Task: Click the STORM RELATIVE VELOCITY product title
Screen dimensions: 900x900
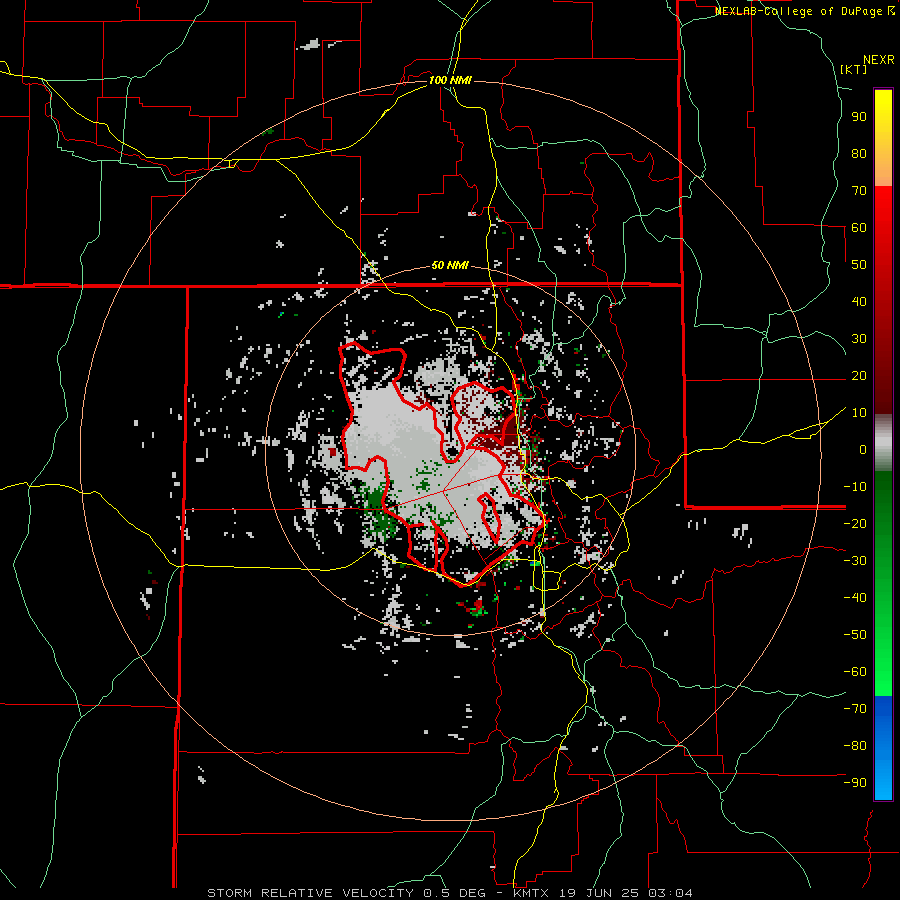Action: 310,893
